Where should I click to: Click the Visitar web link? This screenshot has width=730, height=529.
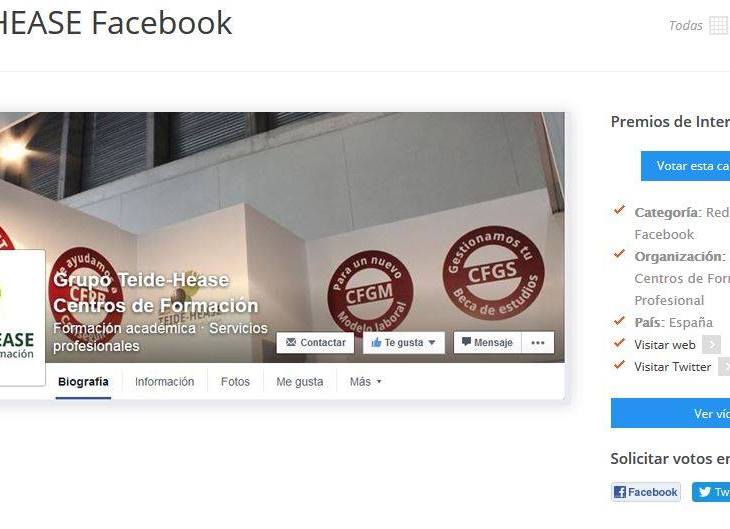[665, 345]
